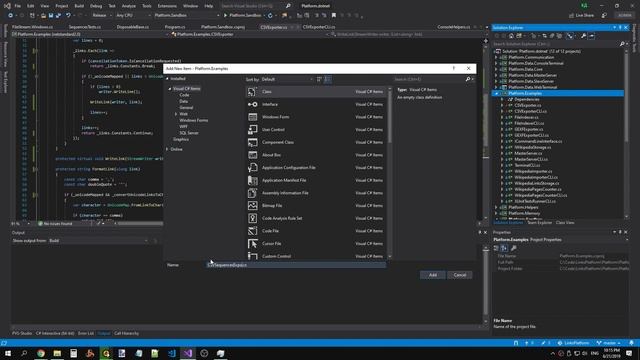Click purple Visual Studio taskbar icon
The height and width of the screenshot is (360, 640).
[x=188, y=353]
